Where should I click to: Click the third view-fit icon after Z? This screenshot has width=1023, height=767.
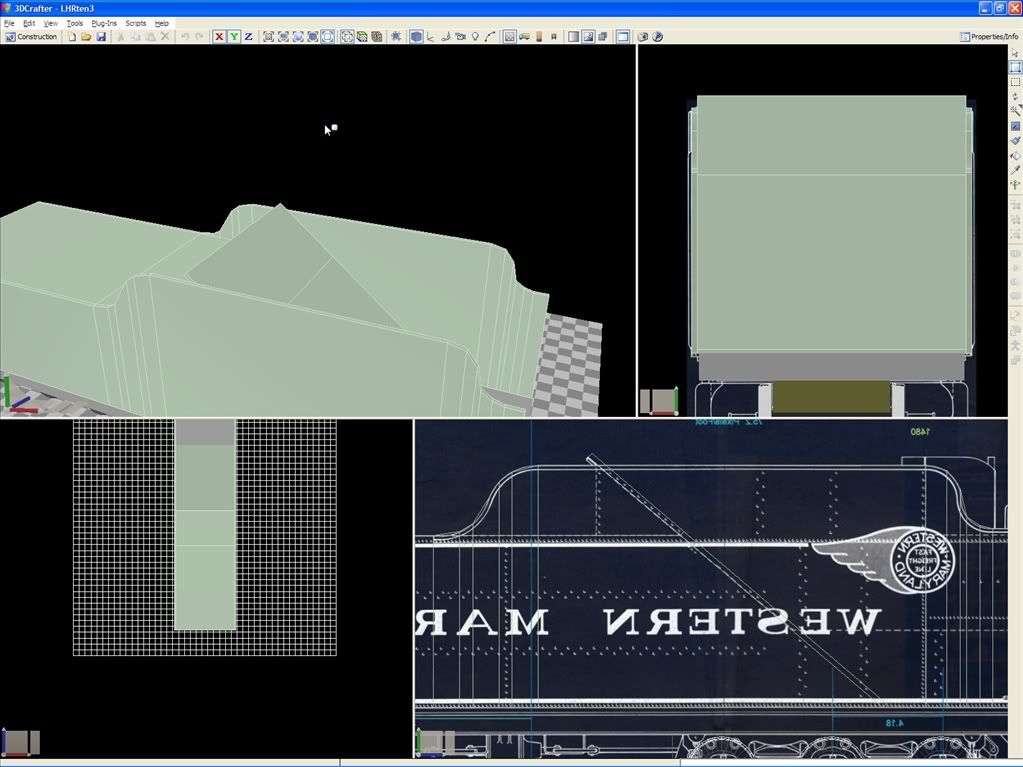pyautogui.click(x=298, y=37)
